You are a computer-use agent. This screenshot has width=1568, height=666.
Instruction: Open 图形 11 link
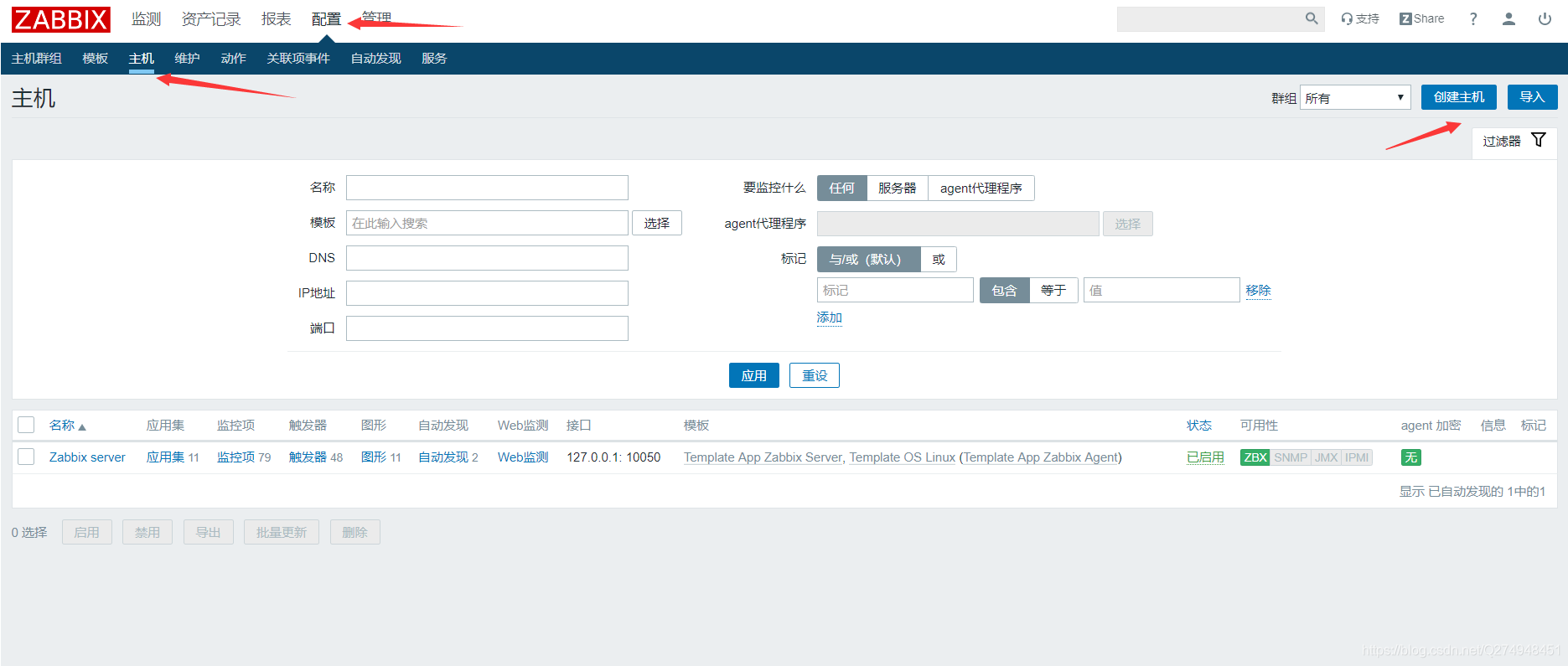pyautogui.click(x=374, y=457)
